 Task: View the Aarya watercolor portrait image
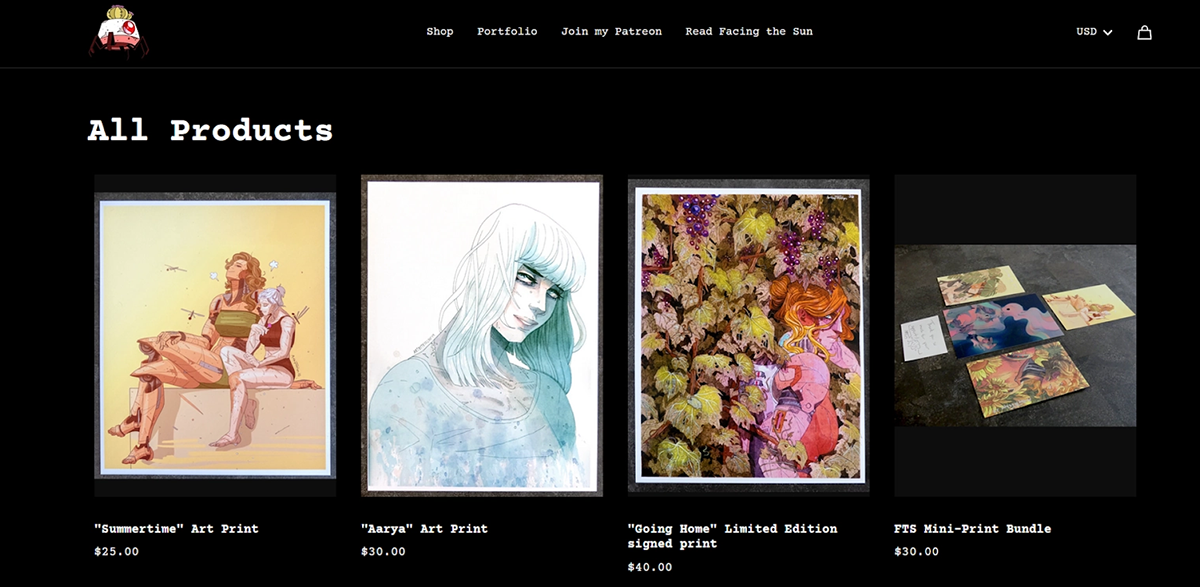[482, 336]
